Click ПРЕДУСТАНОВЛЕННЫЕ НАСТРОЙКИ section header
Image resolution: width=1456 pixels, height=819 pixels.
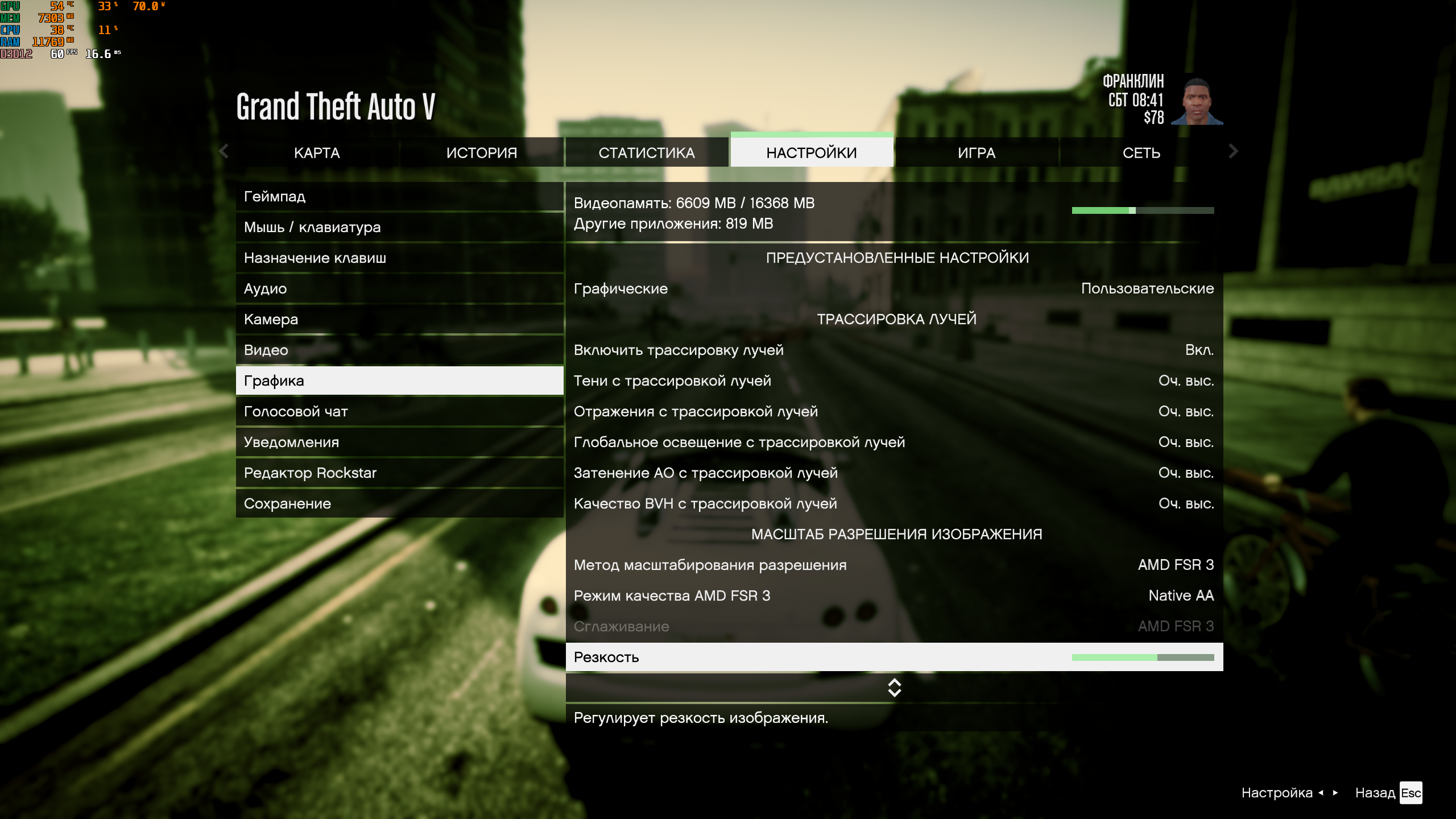click(x=897, y=258)
